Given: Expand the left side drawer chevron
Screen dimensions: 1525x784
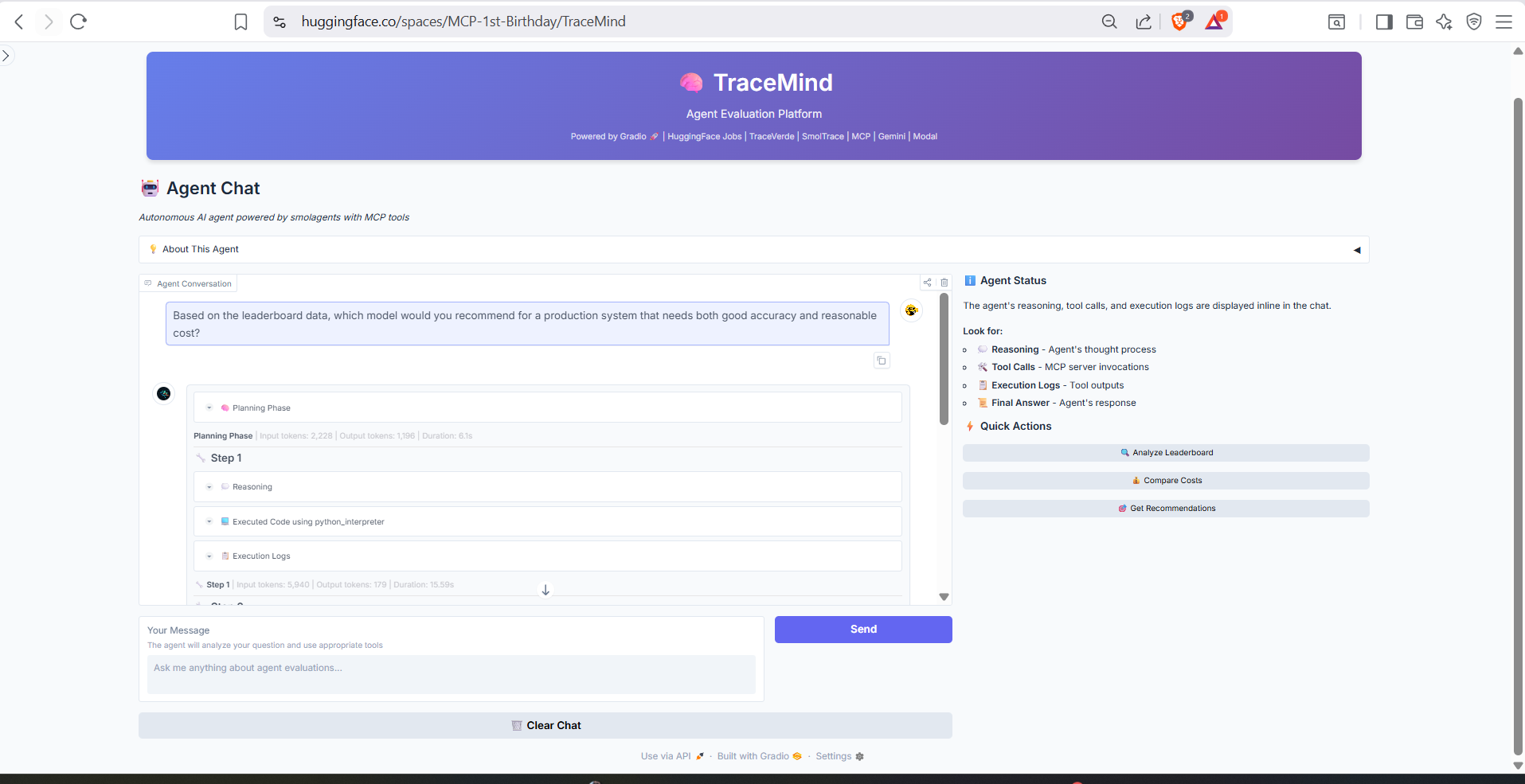Looking at the screenshot, I should tap(6, 56).
